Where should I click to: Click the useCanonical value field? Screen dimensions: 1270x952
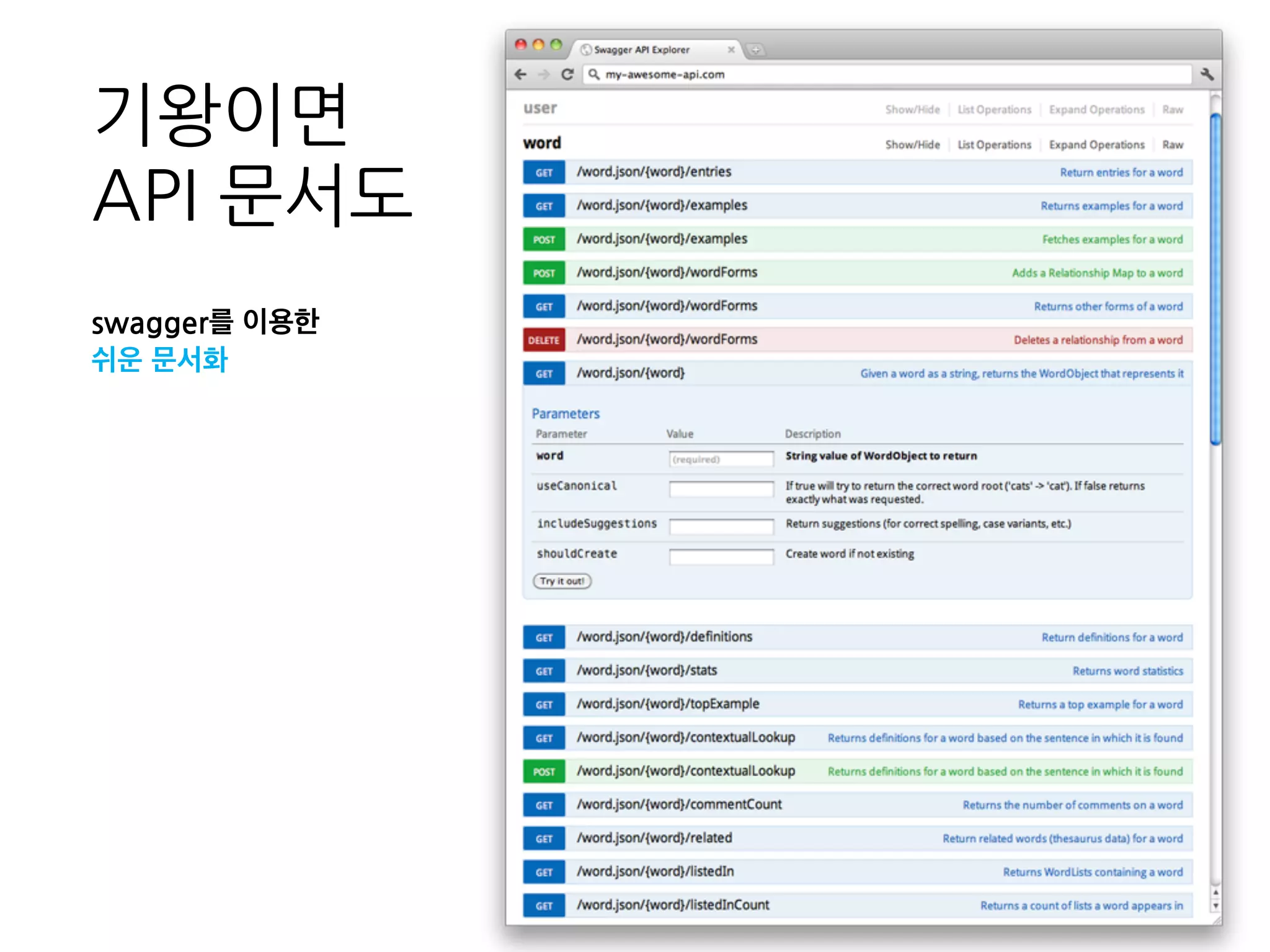tap(721, 489)
